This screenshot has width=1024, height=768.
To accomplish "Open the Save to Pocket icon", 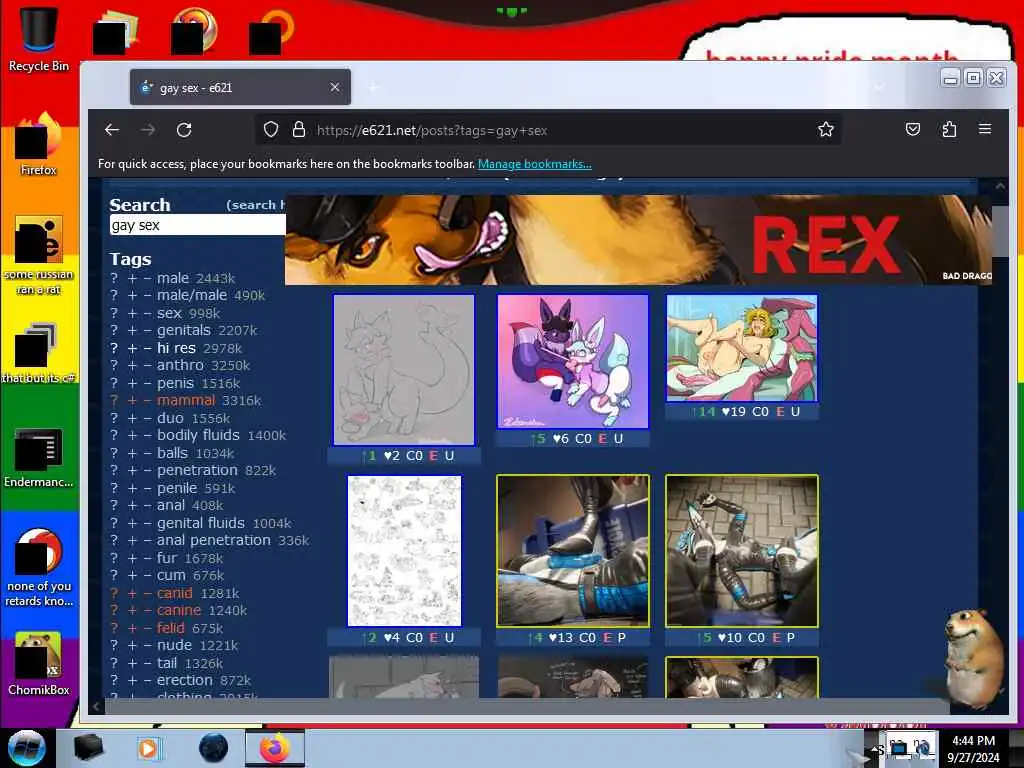I will click(913, 129).
